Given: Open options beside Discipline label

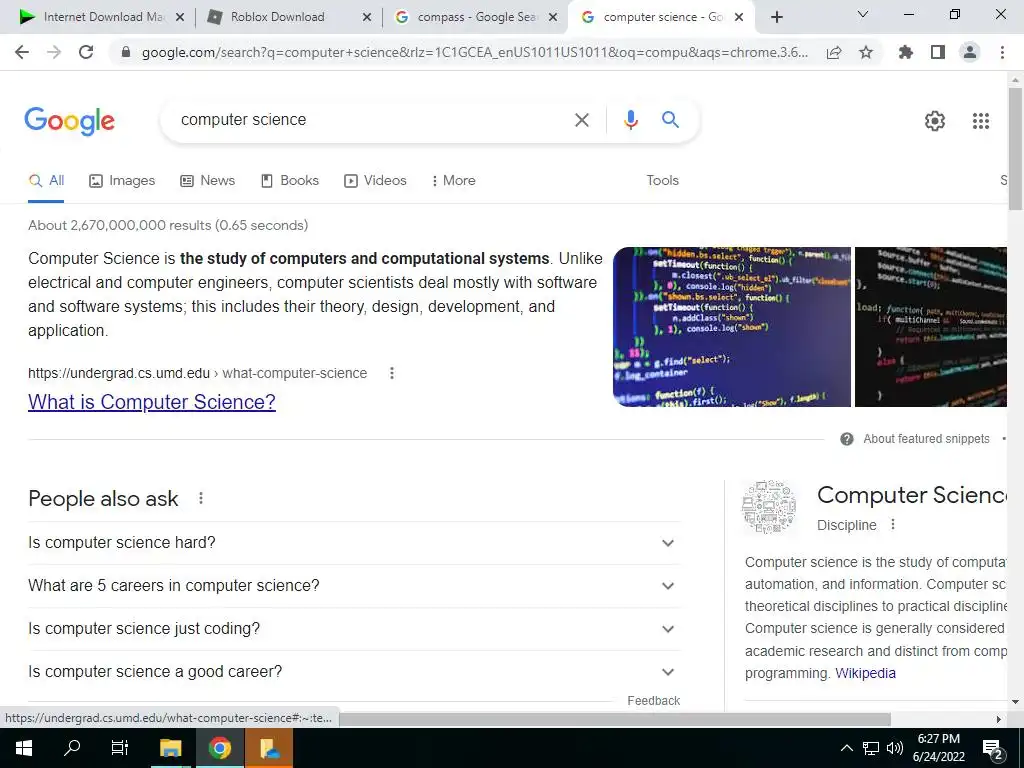Looking at the screenshot, I should coord(893,524).
